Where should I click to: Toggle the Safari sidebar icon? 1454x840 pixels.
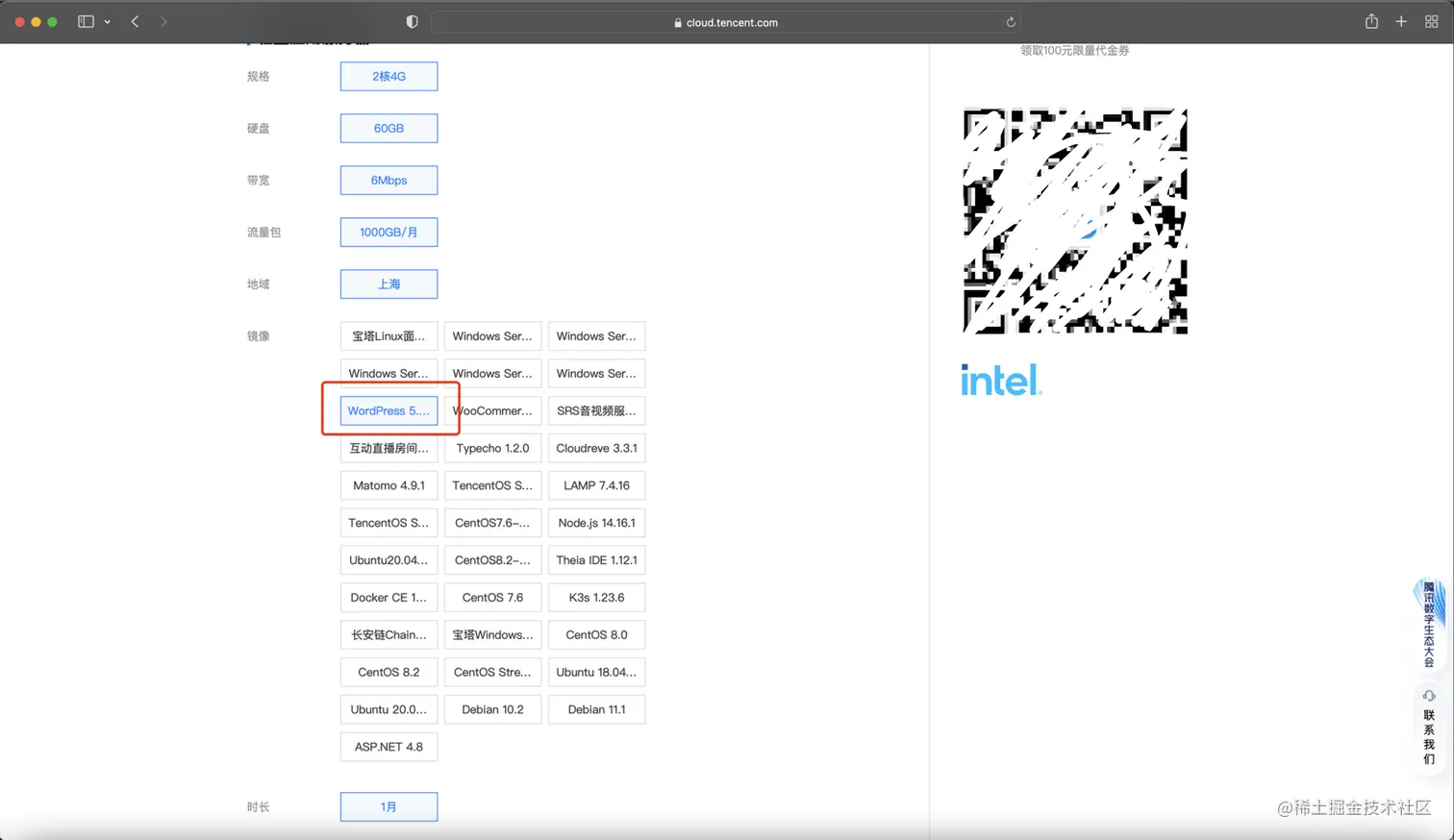point(86,21)
